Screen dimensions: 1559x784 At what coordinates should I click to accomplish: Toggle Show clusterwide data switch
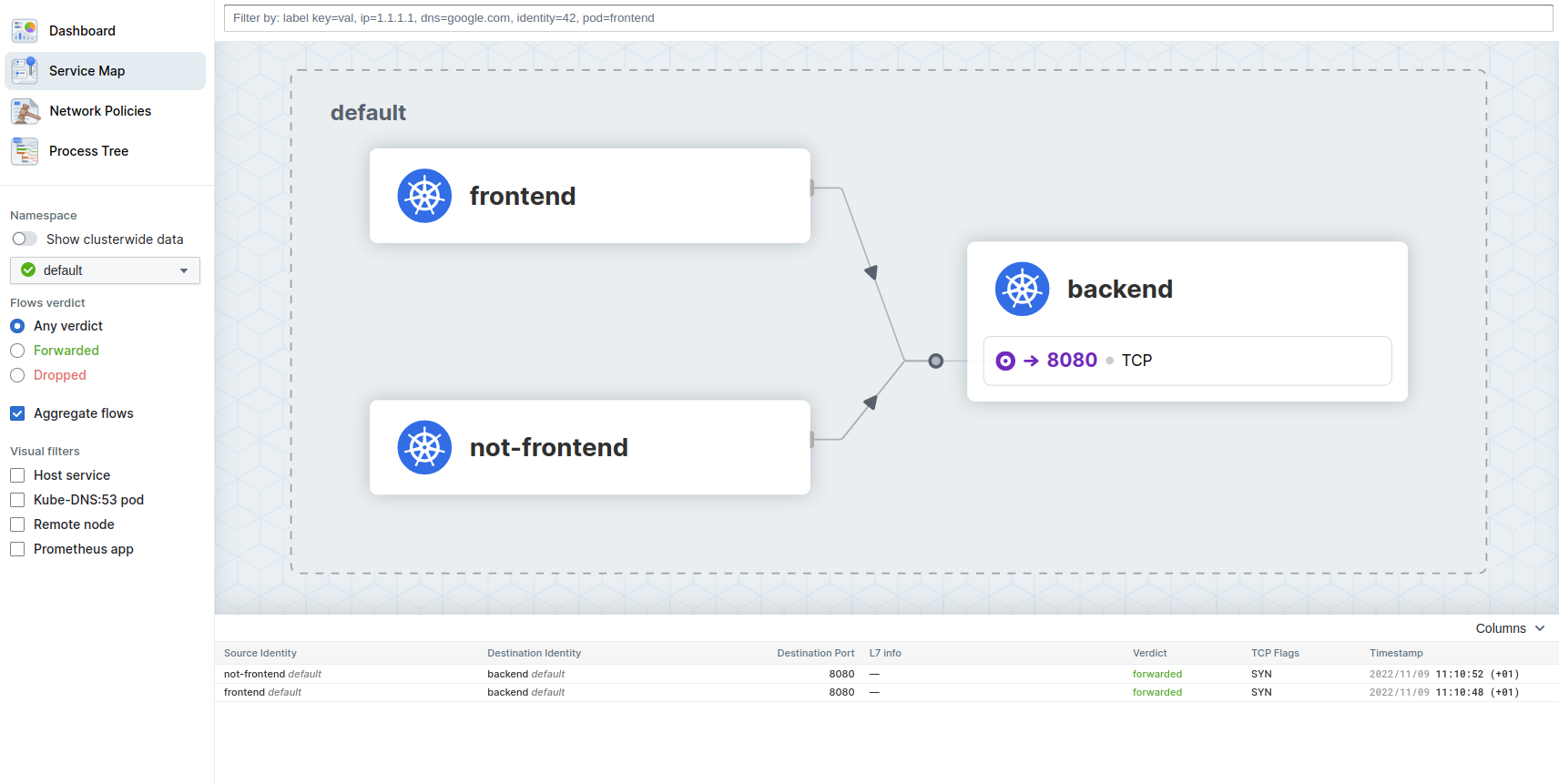pos(25,239)
